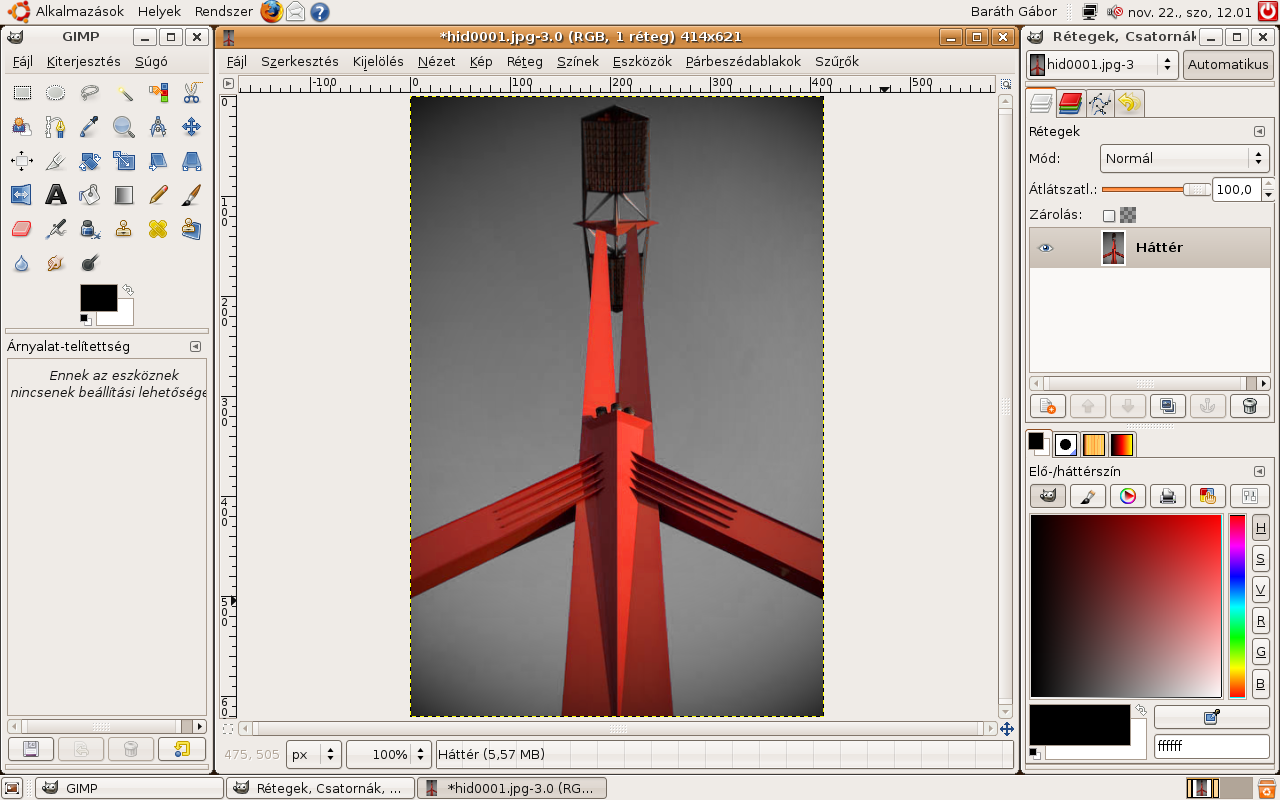Viewport: 1280px width, 800px height.
Task: Click the delete layer trash button
Action: point(1249,406)
